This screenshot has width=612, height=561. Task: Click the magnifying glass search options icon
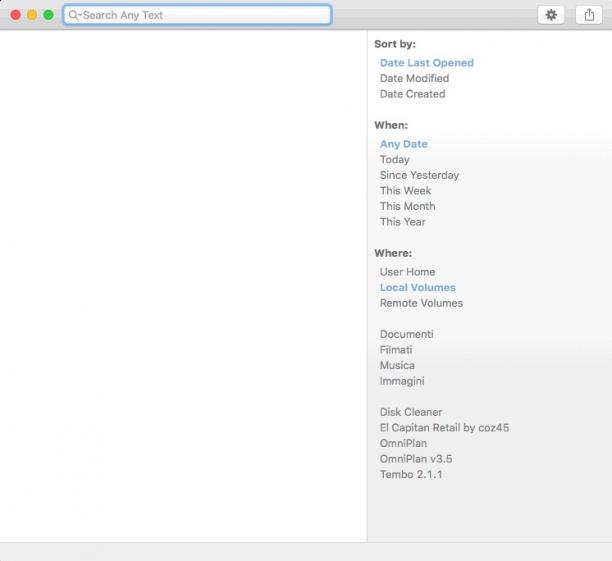[74, 15]
